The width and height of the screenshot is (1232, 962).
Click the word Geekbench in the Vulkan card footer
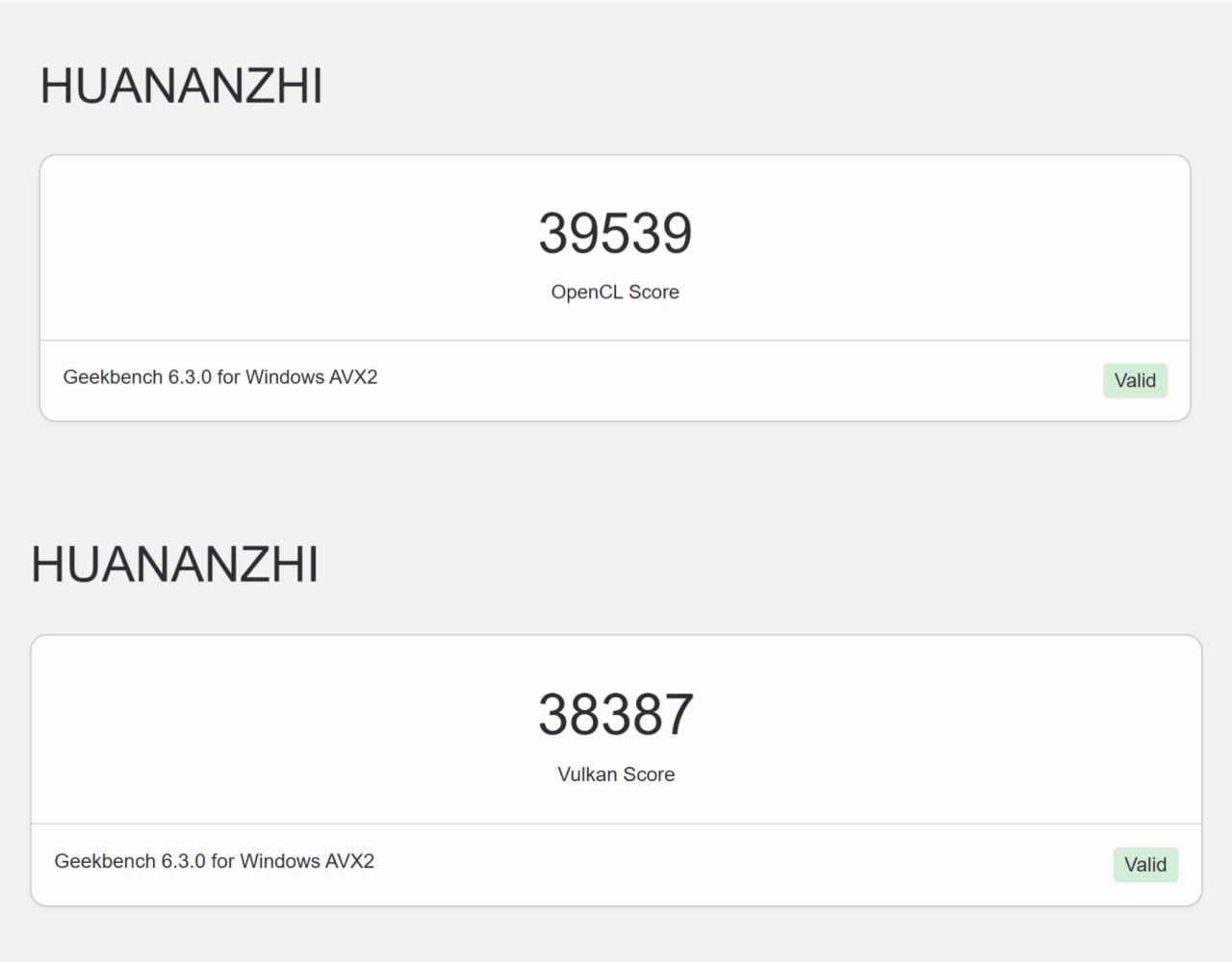[105, 861]
